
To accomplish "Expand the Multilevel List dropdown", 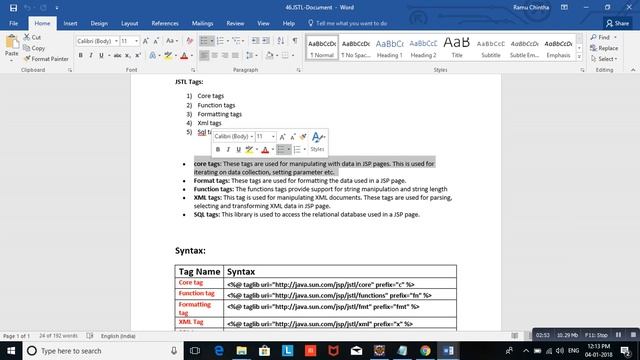I will 243,41.
